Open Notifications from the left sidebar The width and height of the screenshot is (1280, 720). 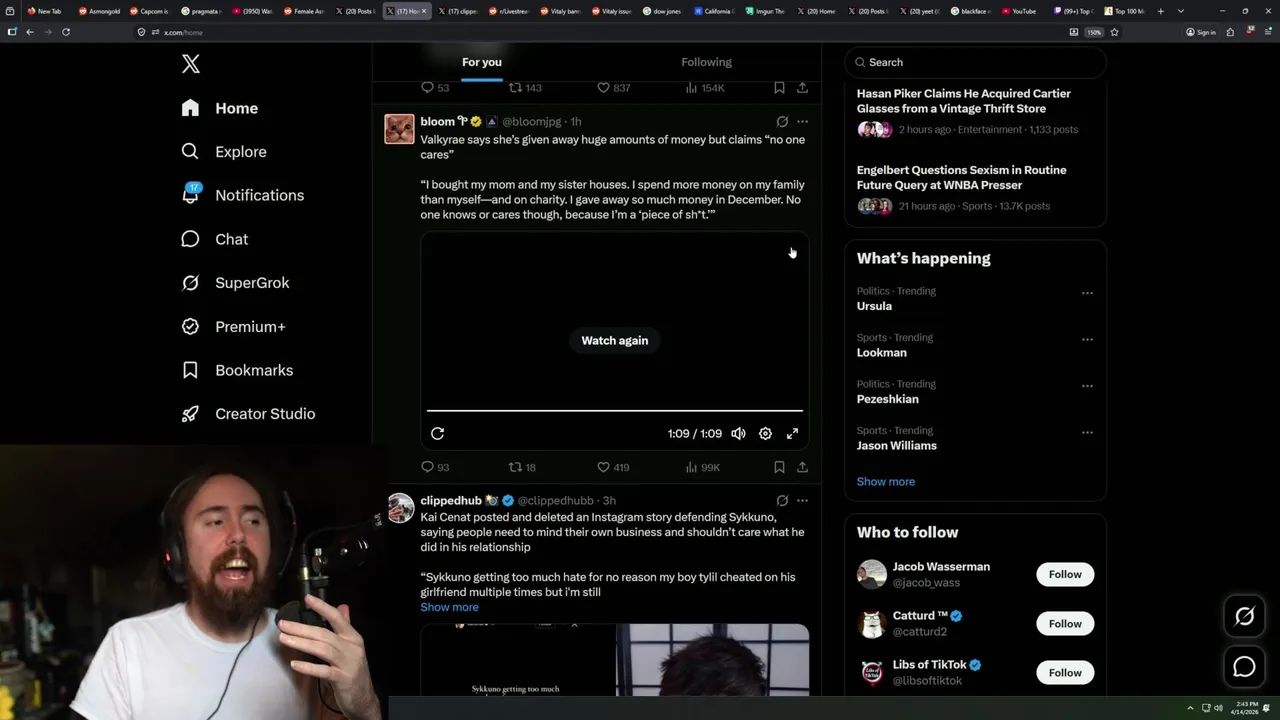[x=242, y=195]
